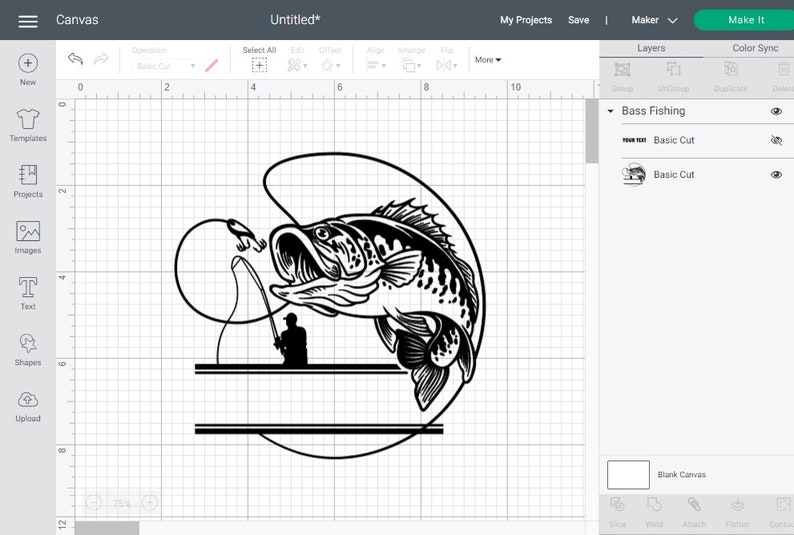Collapse the Bass Fishing layer group

pos(610,111)
